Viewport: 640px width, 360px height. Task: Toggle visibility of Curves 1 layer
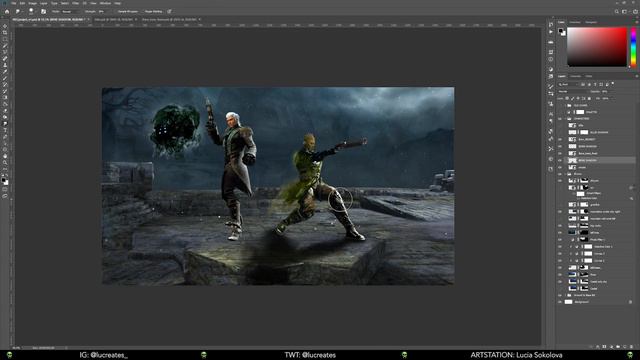pos(560,260)
